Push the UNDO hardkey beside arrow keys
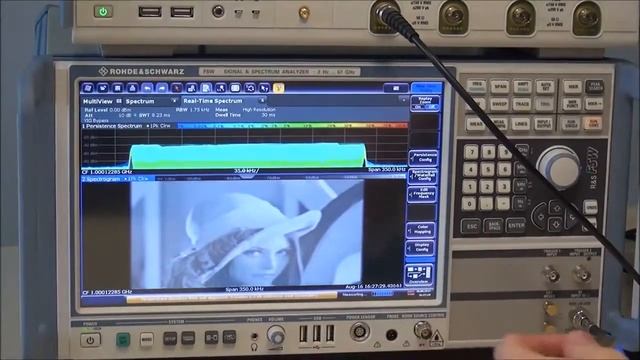Image resolution: width=640 pixels, height=360 pixels. pyautogui.click(x=590, y=207)
